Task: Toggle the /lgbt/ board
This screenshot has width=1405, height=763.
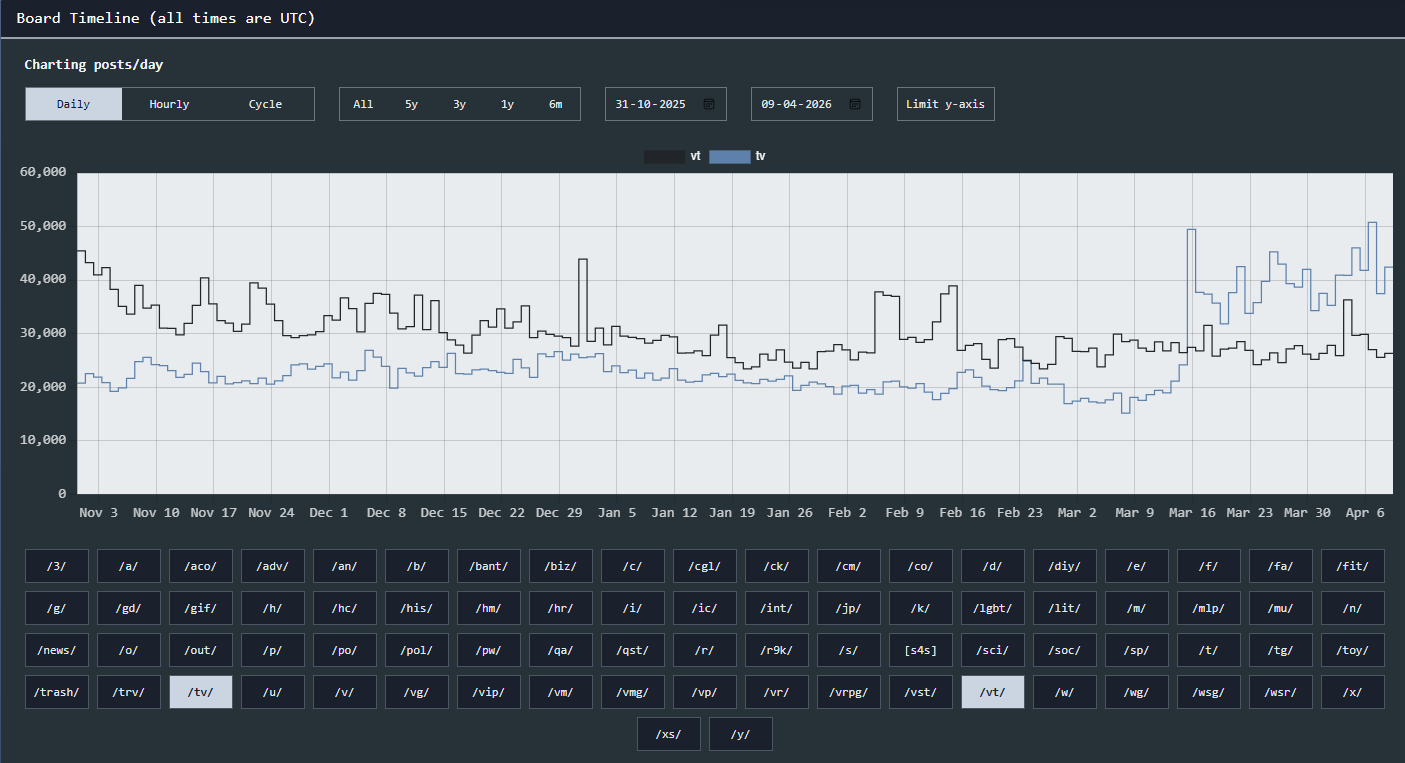Action: pyautogui.click(x=993, y=608)
